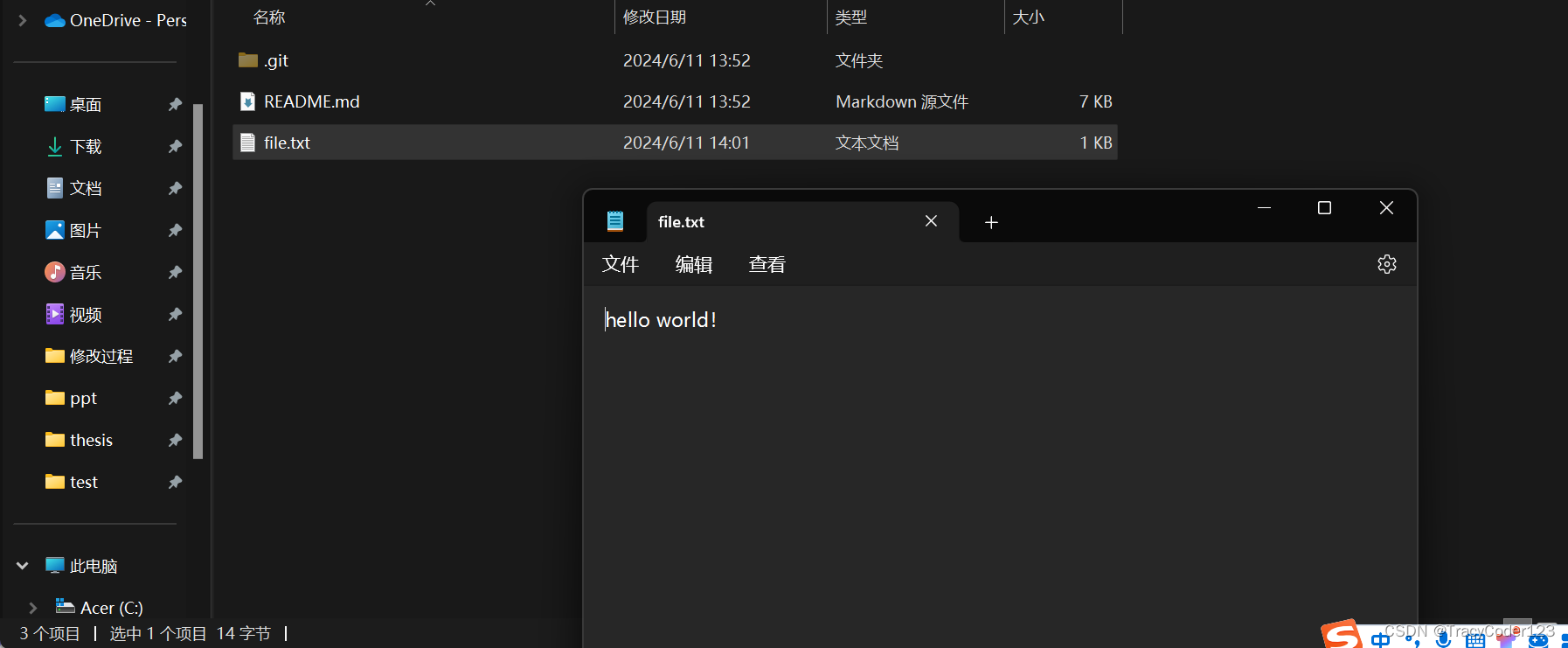Select 此电脑 in the navigation pane
Viewport: 1568px width, 648px height.
(x=81, y=566)
